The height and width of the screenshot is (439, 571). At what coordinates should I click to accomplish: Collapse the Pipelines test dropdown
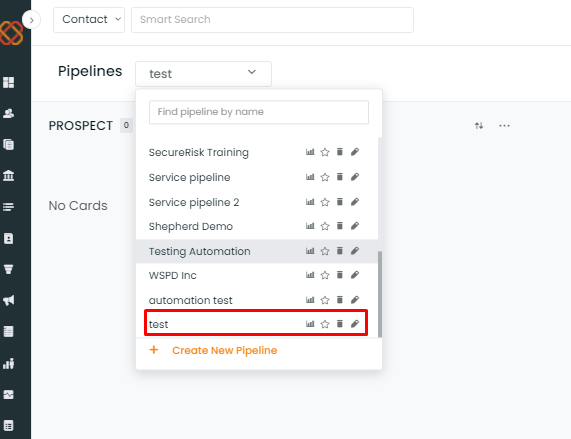pyautogui.click(x=203, y=74)
